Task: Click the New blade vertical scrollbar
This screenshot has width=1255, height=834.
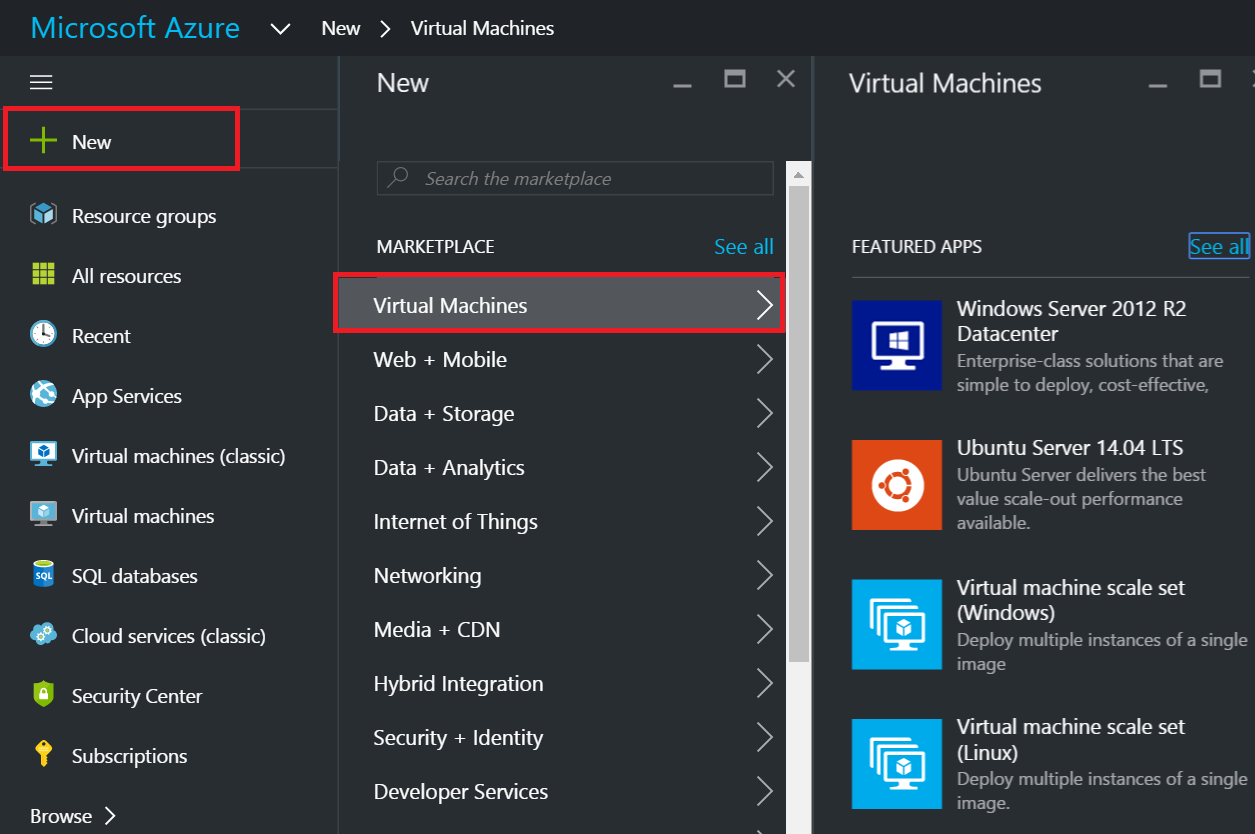Action: tap(798, 420)
